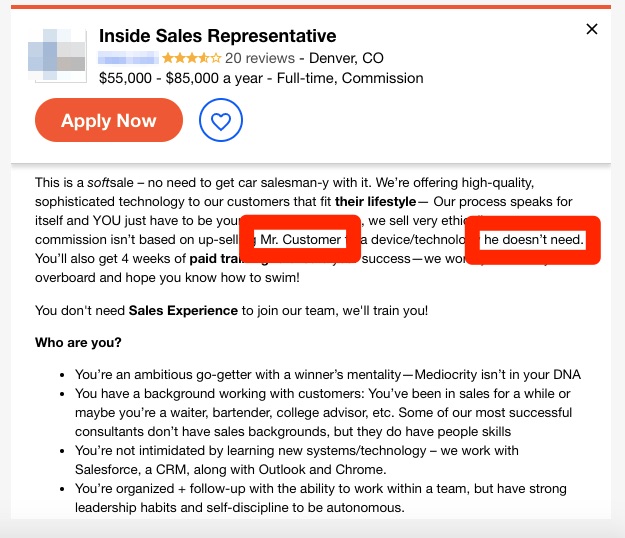Click the Apply Now button
Screen dimensions: 625x538
109,120
